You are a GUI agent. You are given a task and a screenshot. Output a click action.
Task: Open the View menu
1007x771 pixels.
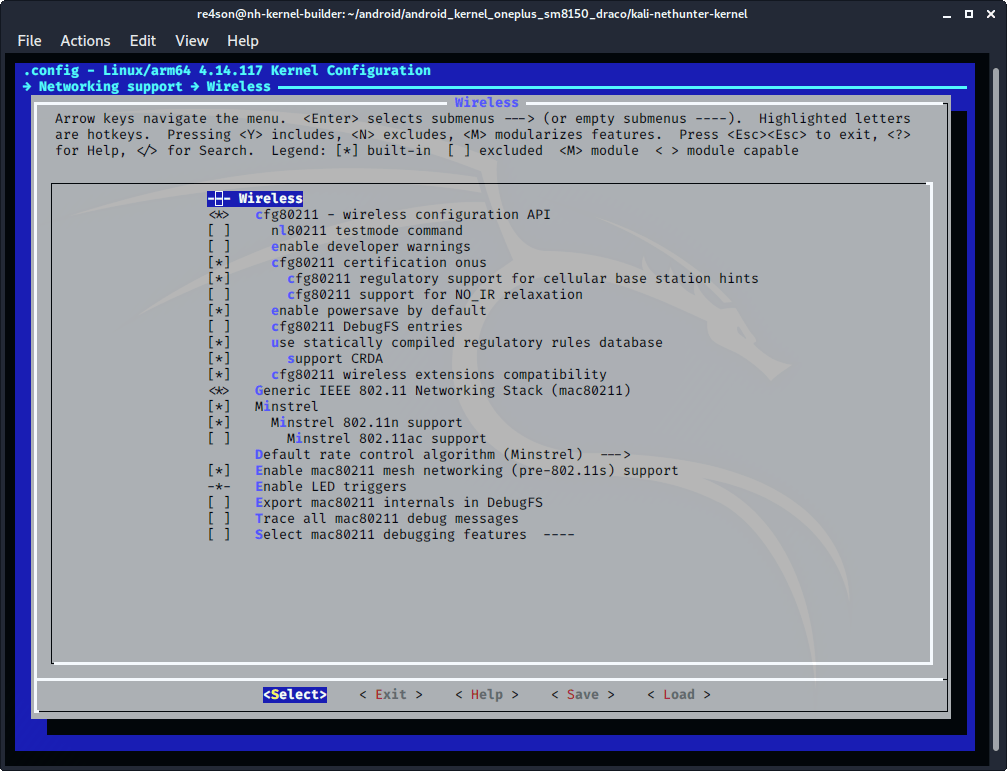(x=191, y=41)
